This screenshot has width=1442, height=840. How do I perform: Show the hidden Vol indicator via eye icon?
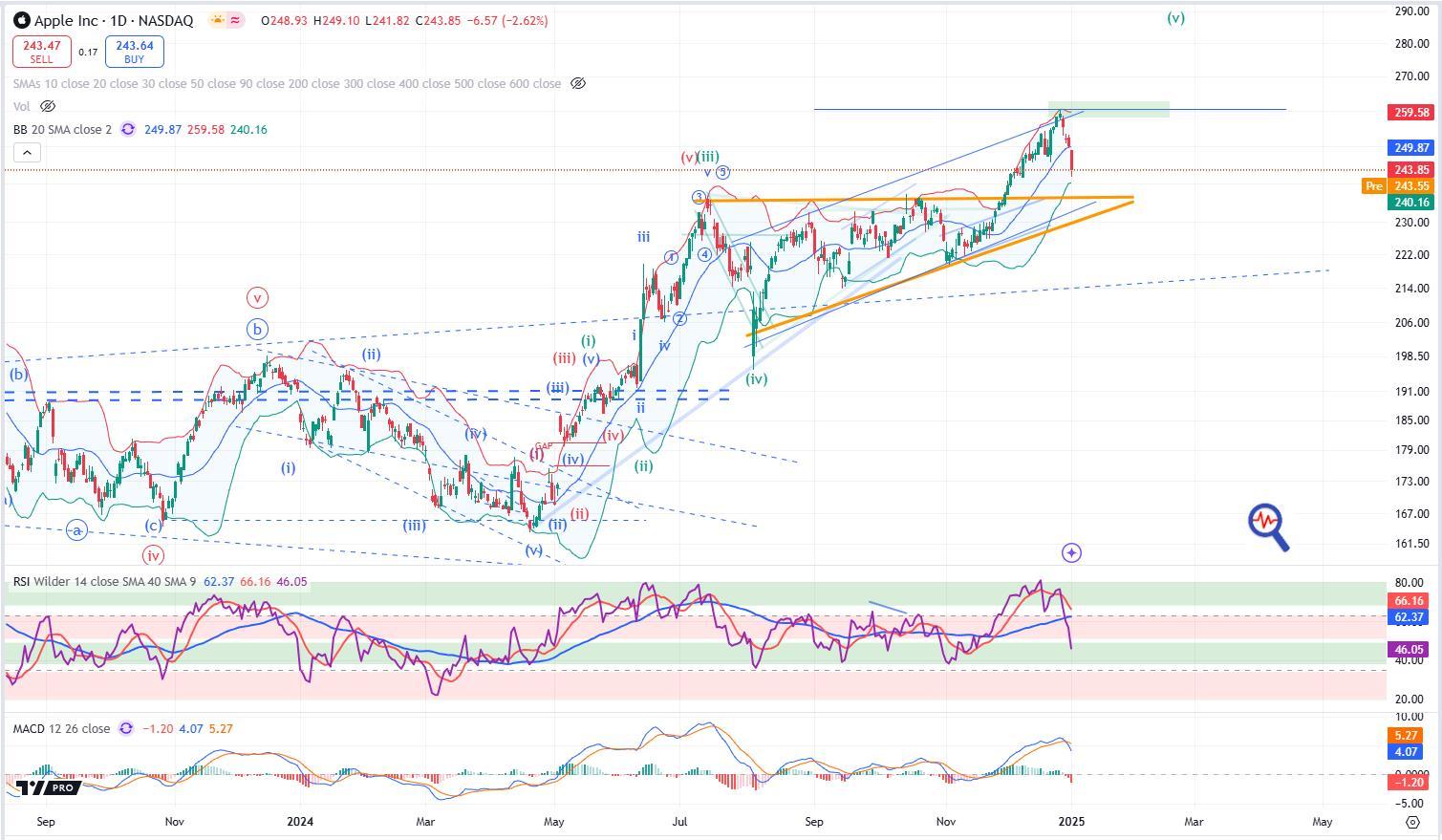pyautogui.click(x=48, y=107)
